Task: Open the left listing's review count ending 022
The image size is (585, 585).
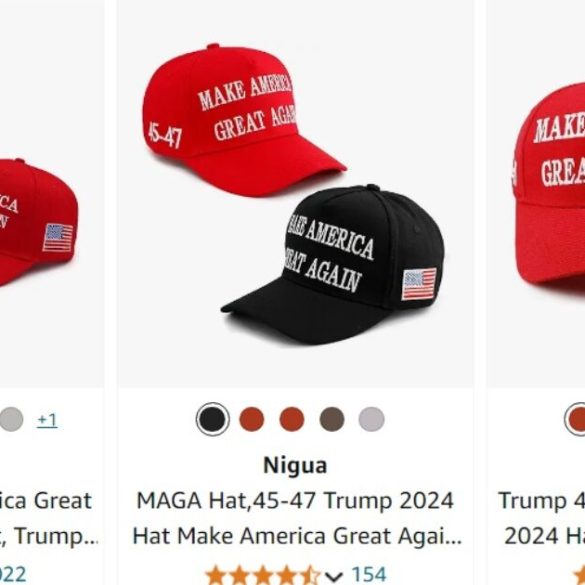Action: tap(13, 575)
